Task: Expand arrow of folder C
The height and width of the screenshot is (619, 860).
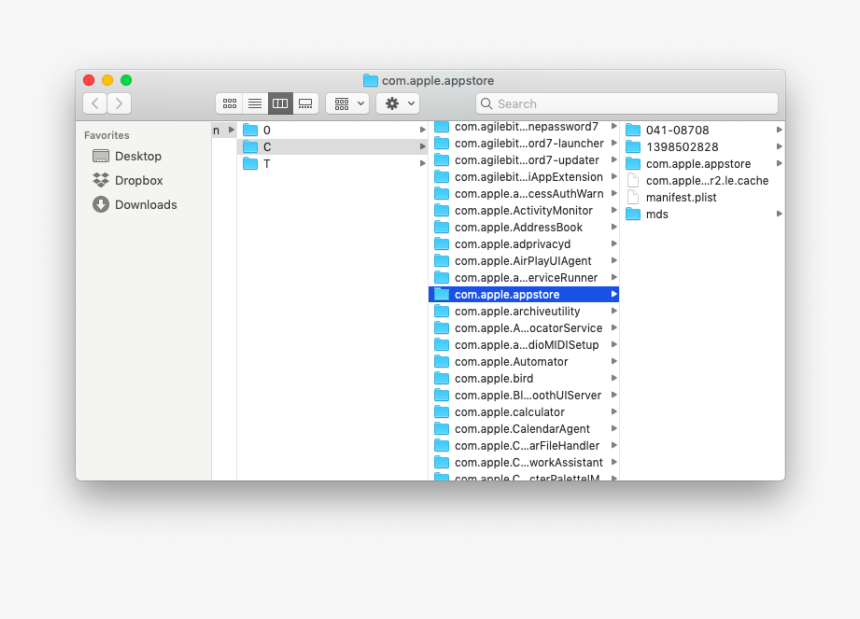Action: coord(422,147)
